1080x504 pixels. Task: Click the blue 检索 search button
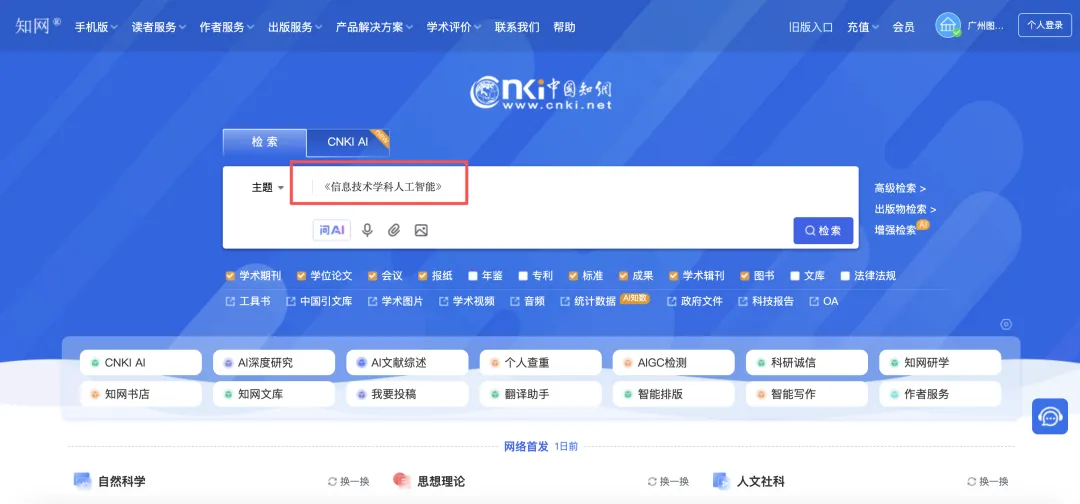click(823, 231)
